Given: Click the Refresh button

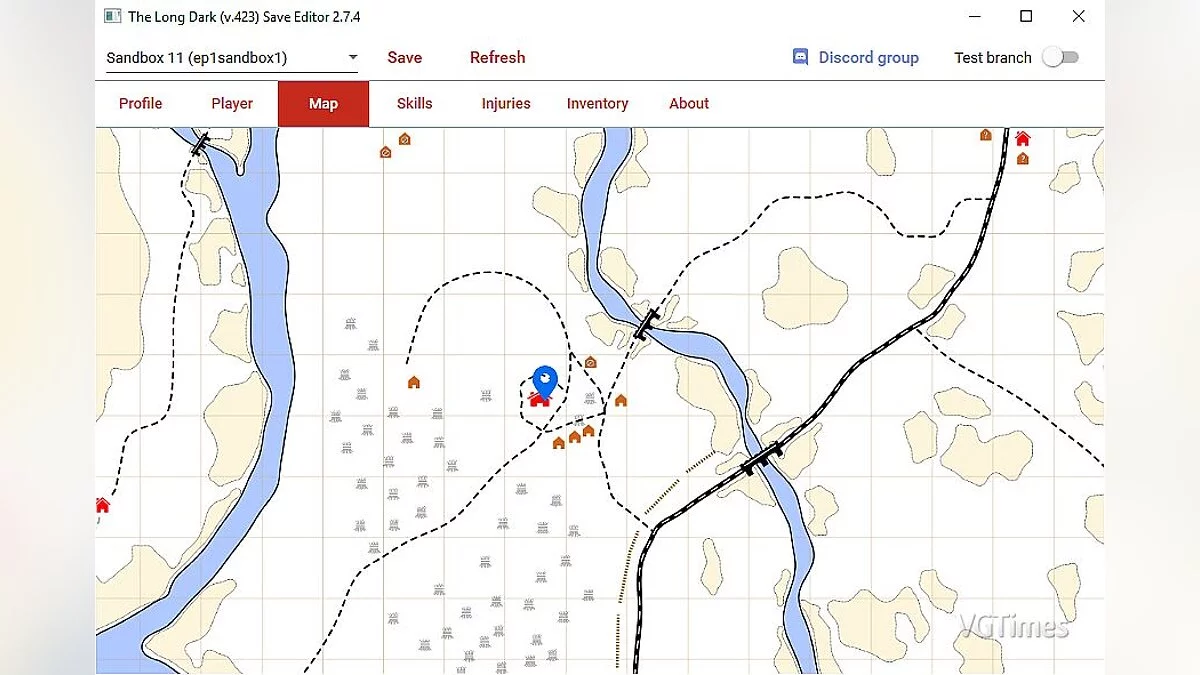Looking at the screenshot, I should 497,57.
